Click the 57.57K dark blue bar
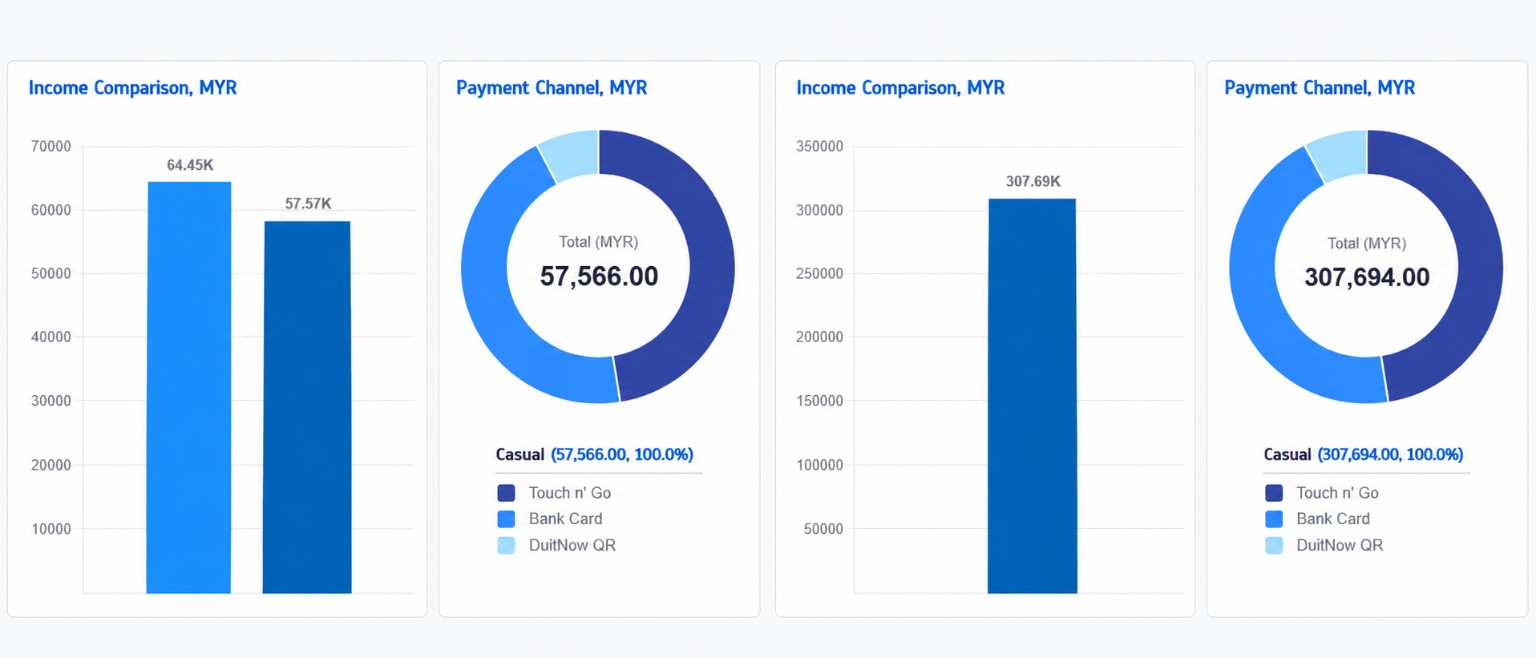 pyautogui.click(x=307, y=407)
